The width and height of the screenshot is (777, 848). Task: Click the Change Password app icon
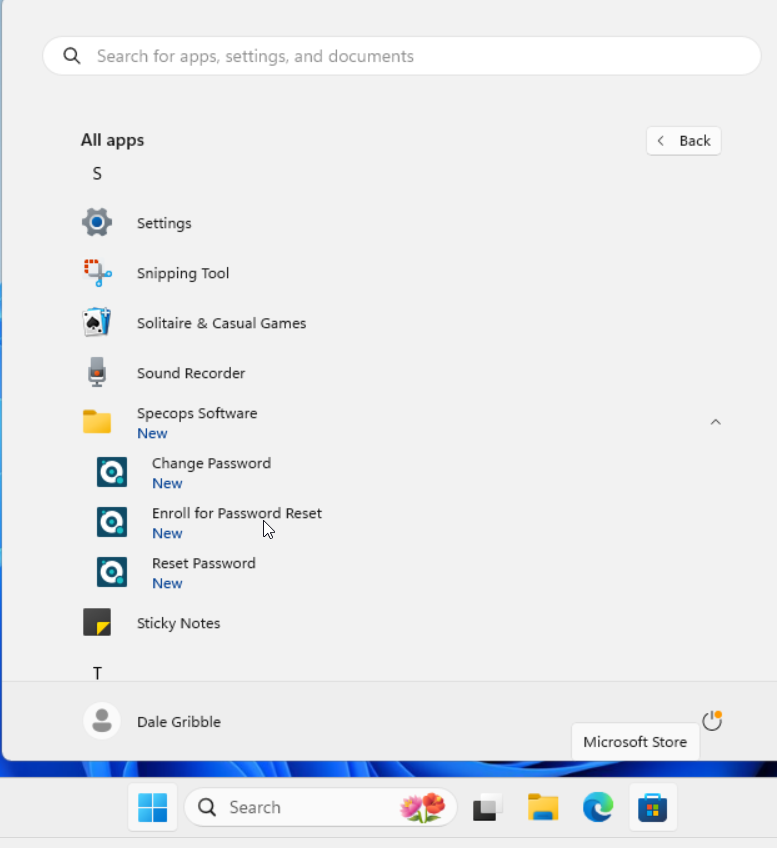click(x=112, y=472)
